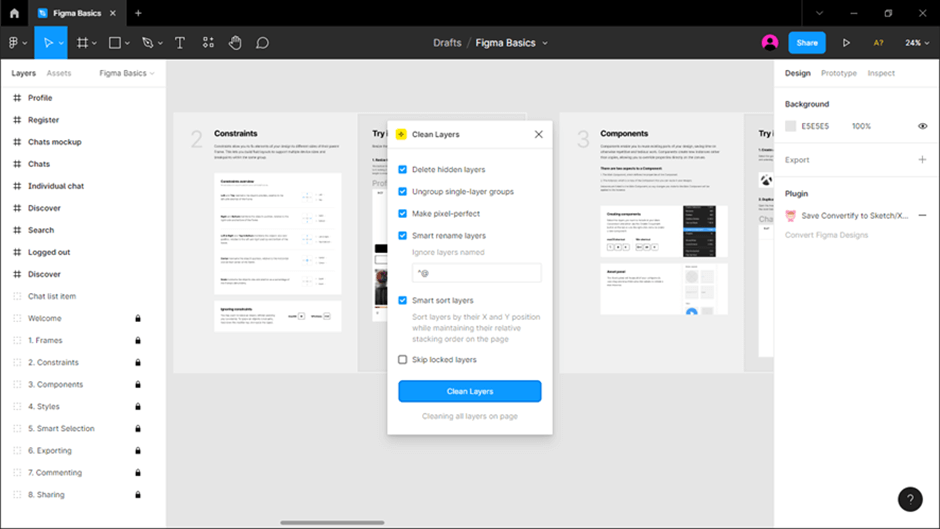Open the help question mark button
This screenshot has height=529, width=940.
coord(910,499)
